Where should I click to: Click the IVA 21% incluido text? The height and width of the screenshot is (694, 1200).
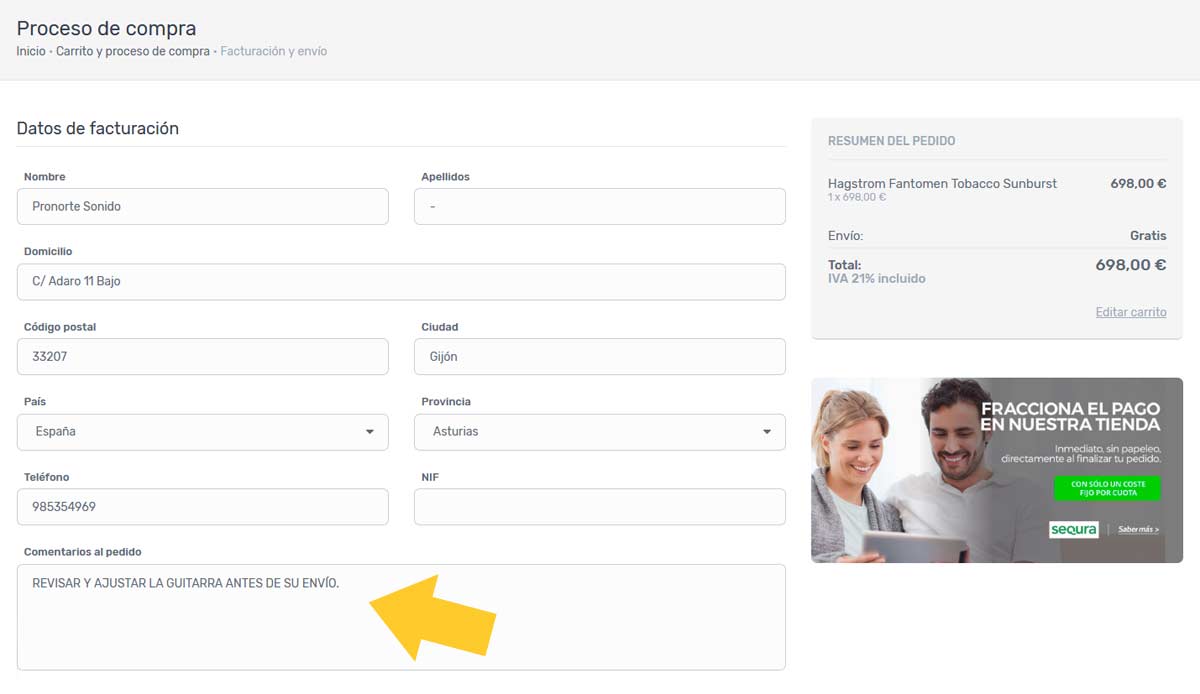point(877,279)
